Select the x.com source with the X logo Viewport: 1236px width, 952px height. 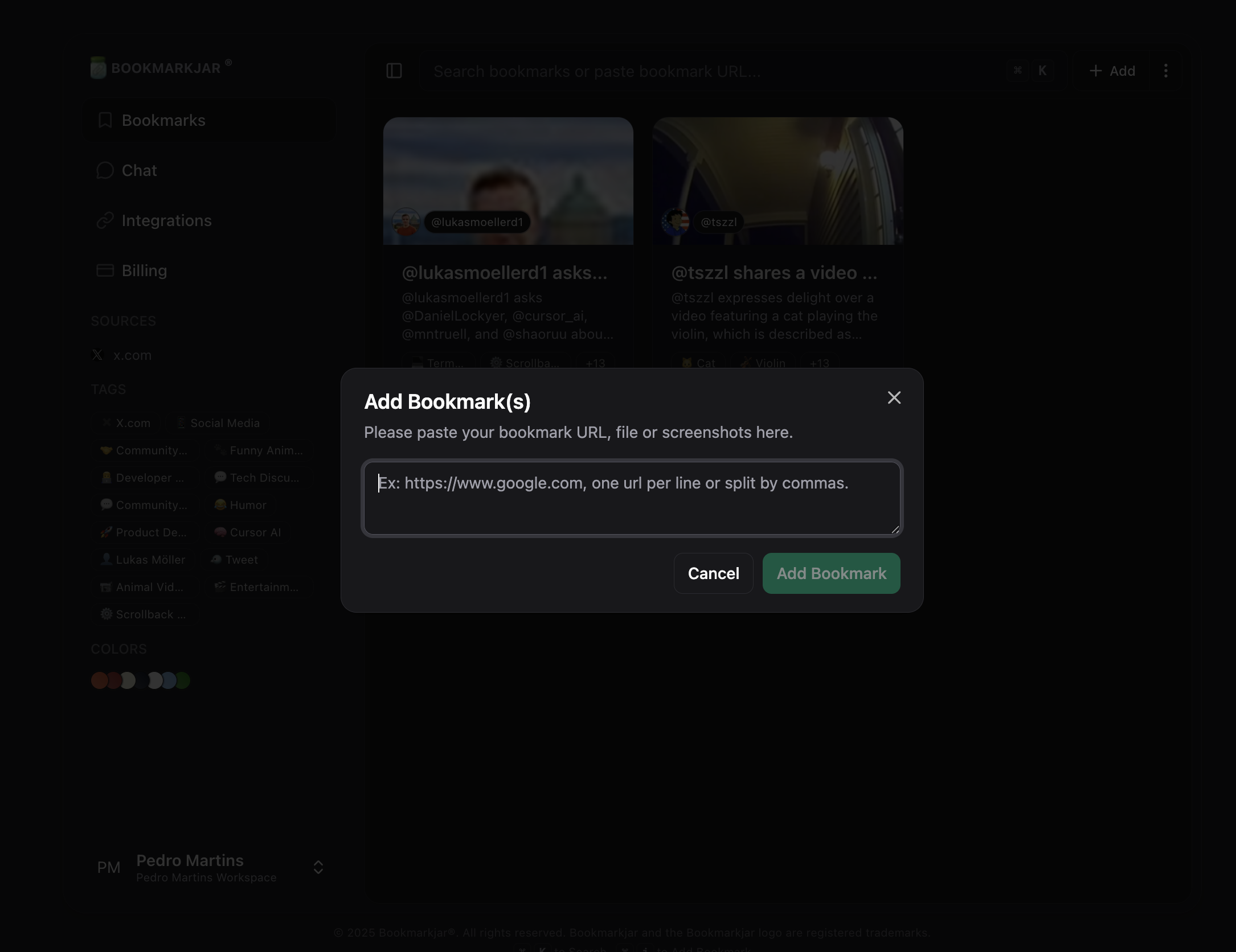[x=131, y=355]
